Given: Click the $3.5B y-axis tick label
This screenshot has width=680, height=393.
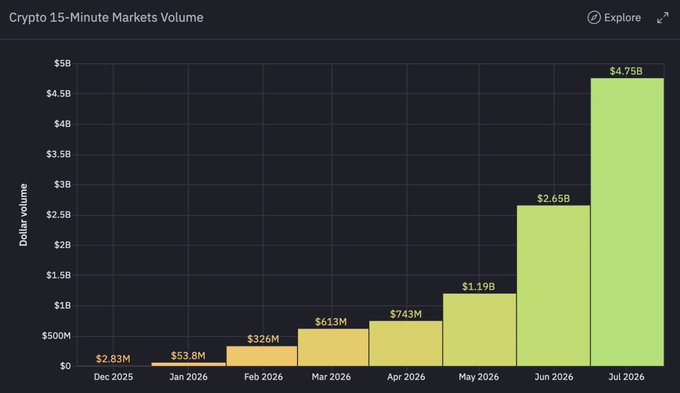Looking at the screenshot, I should (59, 154).
